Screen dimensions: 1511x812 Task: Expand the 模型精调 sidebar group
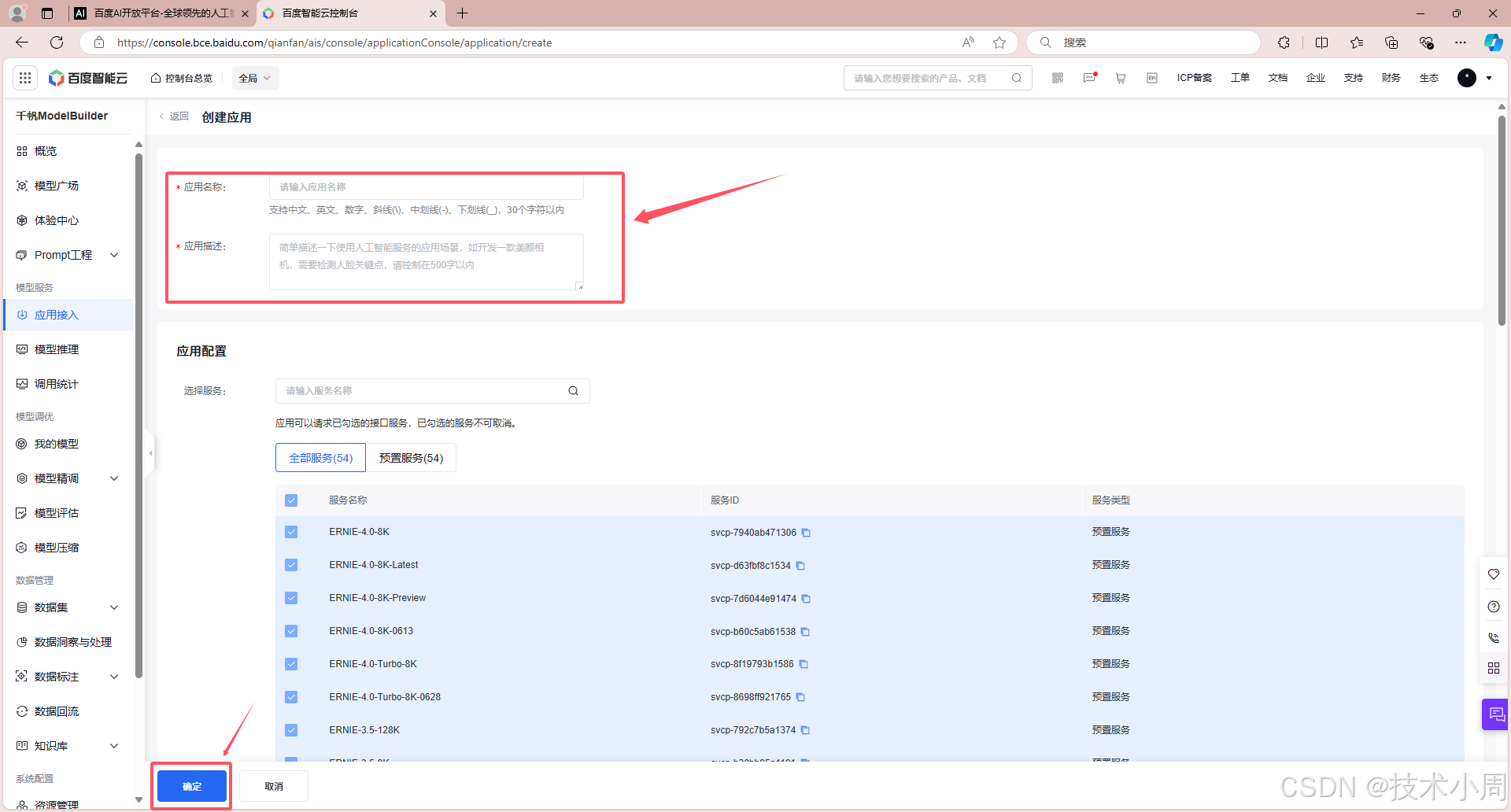114,478
